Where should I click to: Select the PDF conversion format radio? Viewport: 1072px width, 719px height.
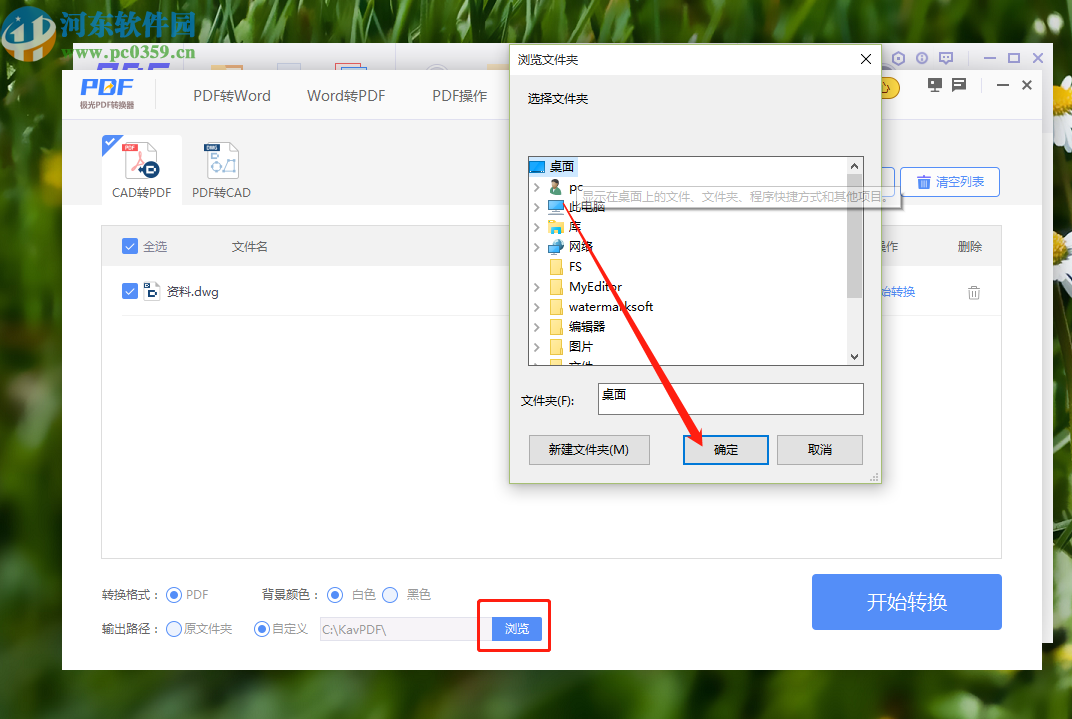174,595
